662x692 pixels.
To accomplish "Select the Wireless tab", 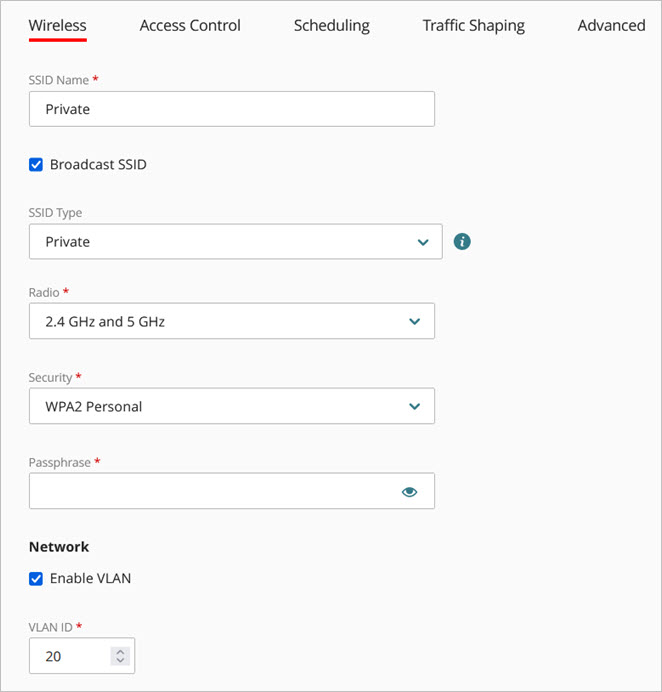I will [x=58, y=26].
